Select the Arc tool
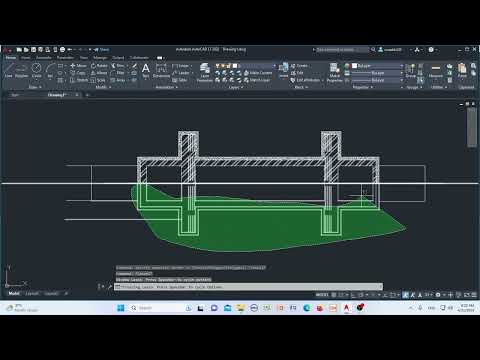This screenshot has height=360, width=480. [x=50, y=71]
